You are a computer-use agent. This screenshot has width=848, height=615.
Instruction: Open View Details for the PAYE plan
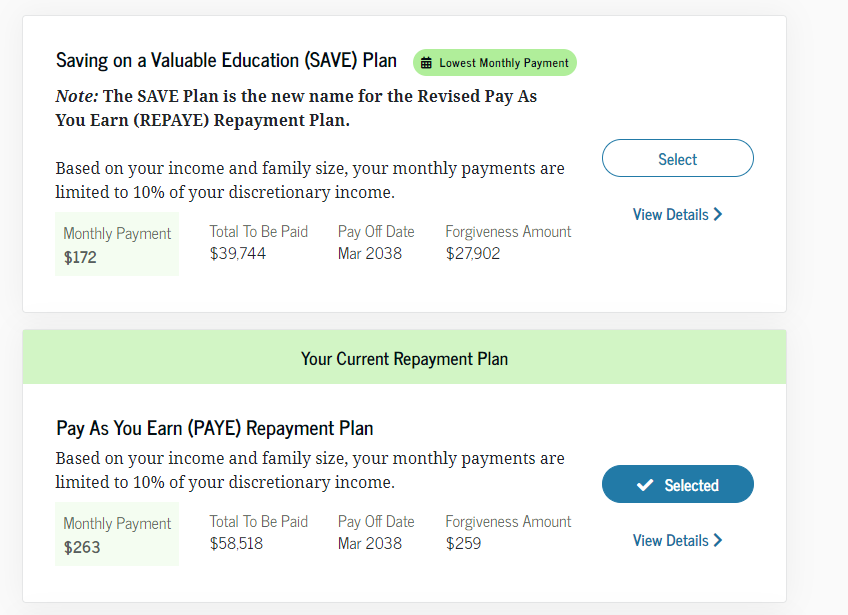pyautogui.click(x=671, y=540)
